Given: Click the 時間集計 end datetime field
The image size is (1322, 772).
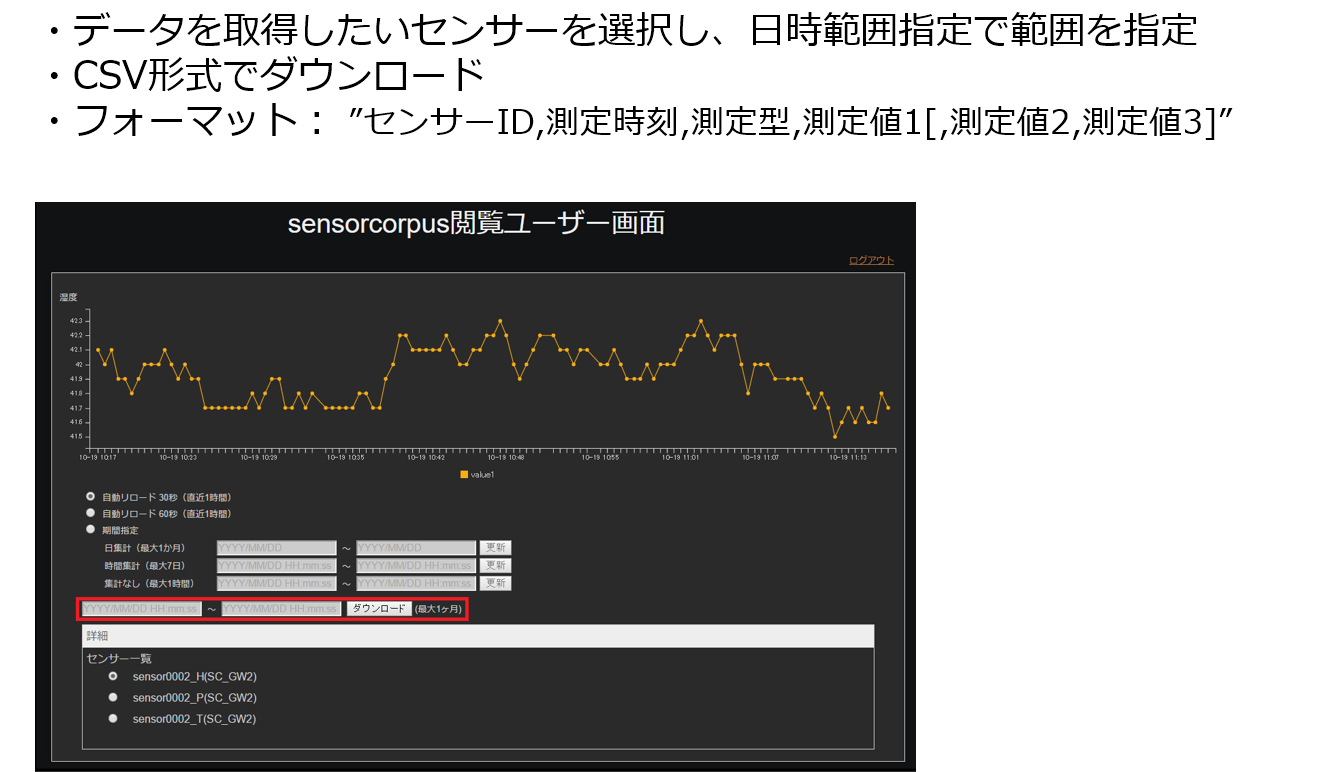Looking at the screenshot, I should click(x=416, y=565).
